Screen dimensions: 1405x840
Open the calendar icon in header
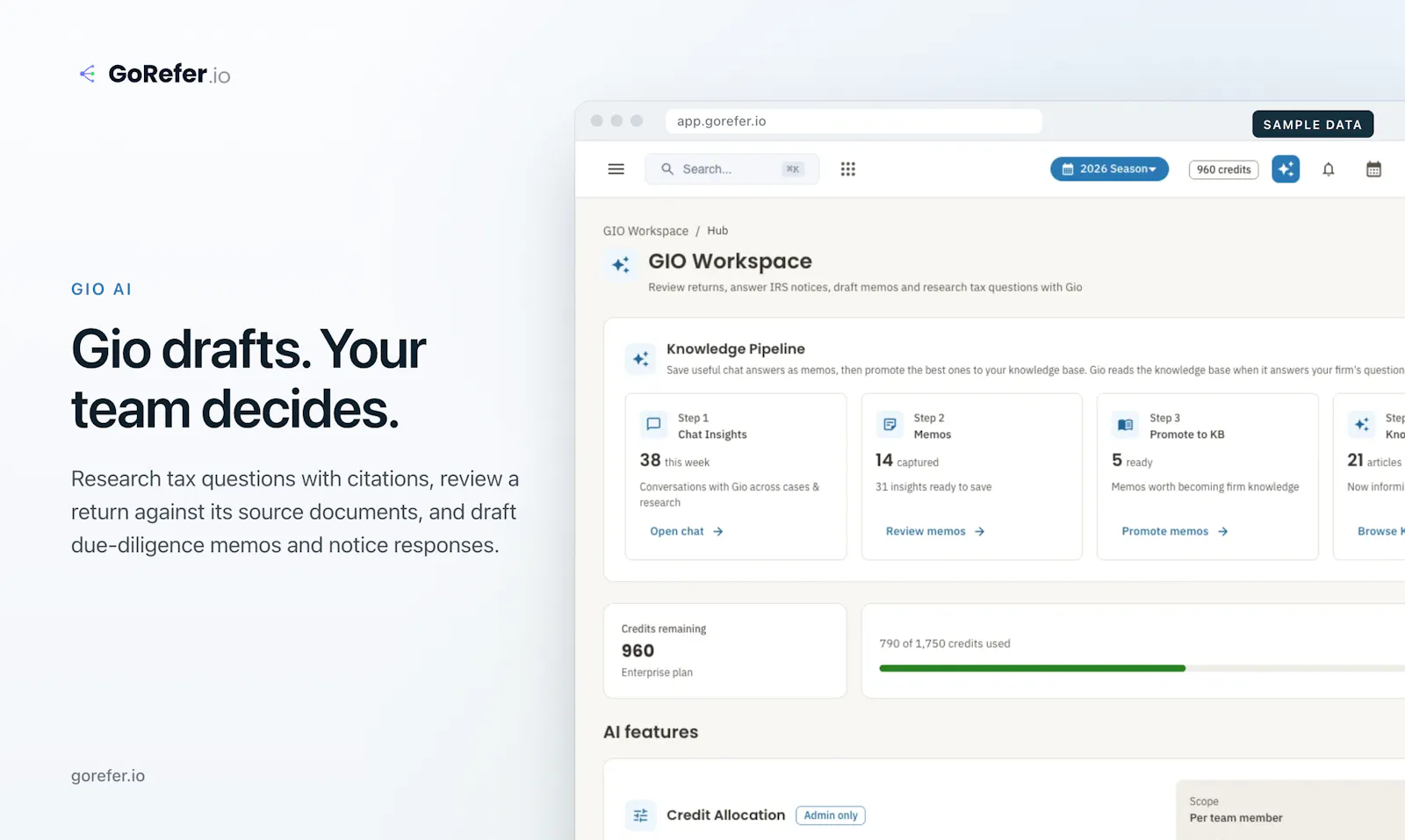(x=1373, y=169)
